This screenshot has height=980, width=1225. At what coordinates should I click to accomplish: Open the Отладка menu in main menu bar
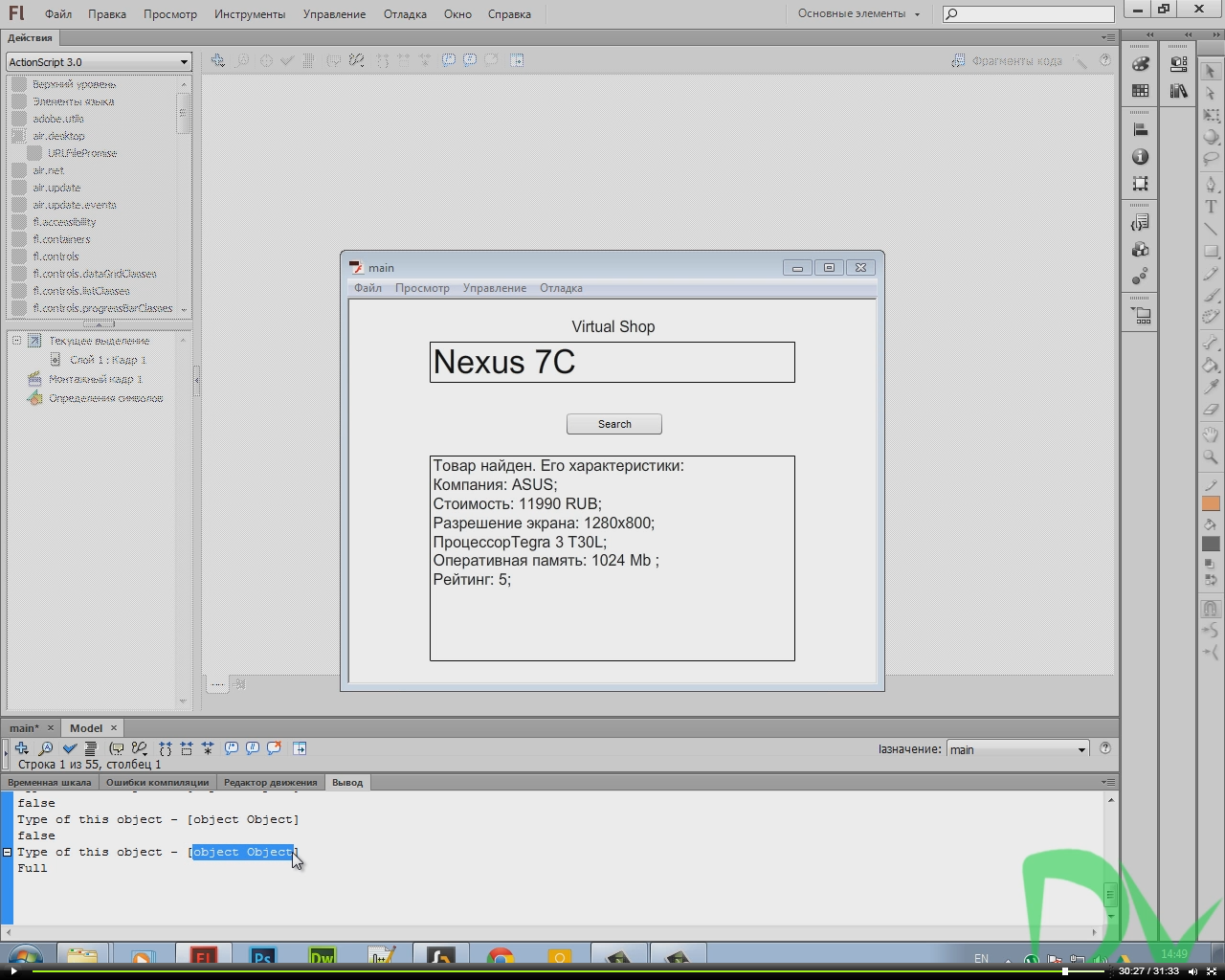405,14
